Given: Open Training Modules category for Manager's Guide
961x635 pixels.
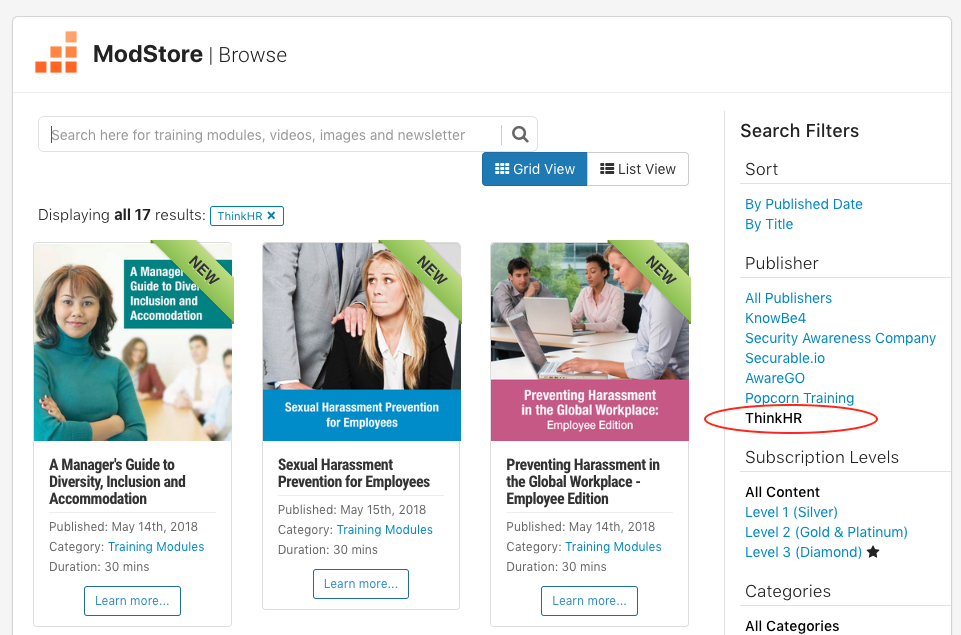Looking at the screenshot, I should (156, 547).
